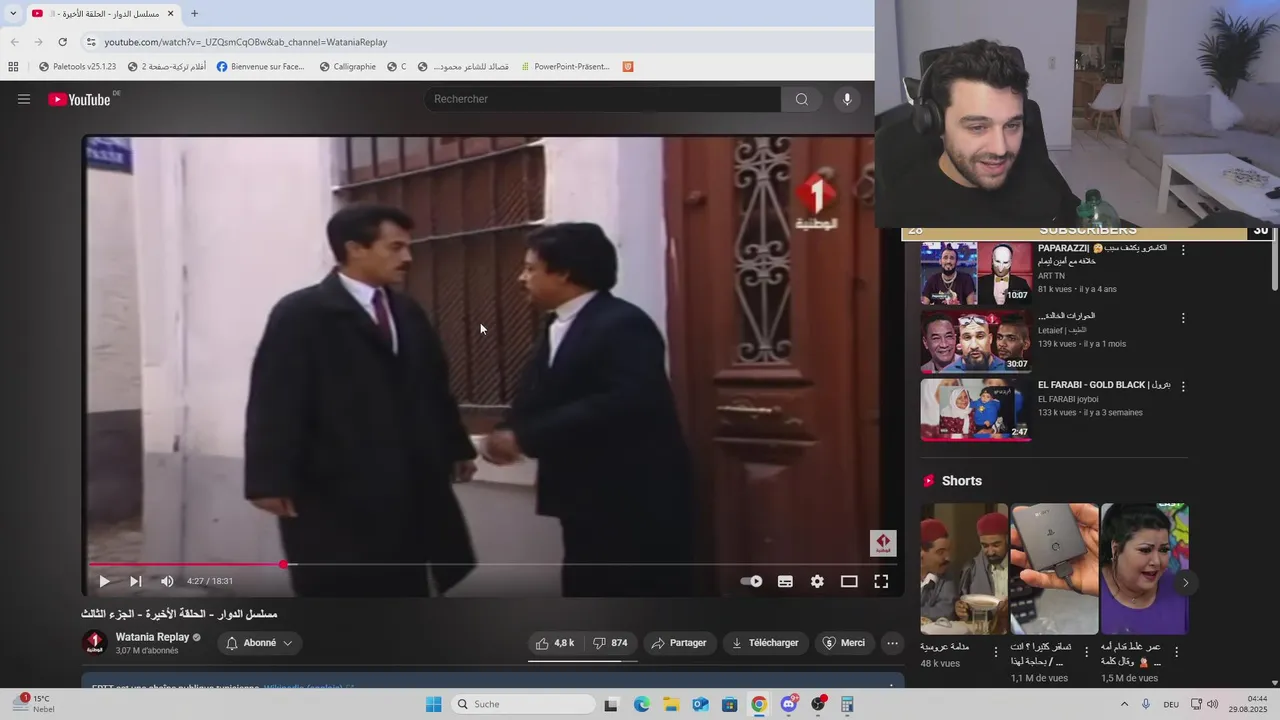Screen dimensions: 1280x720
Task: Open the 1,1 M de vues Short
Action: 1054,569
